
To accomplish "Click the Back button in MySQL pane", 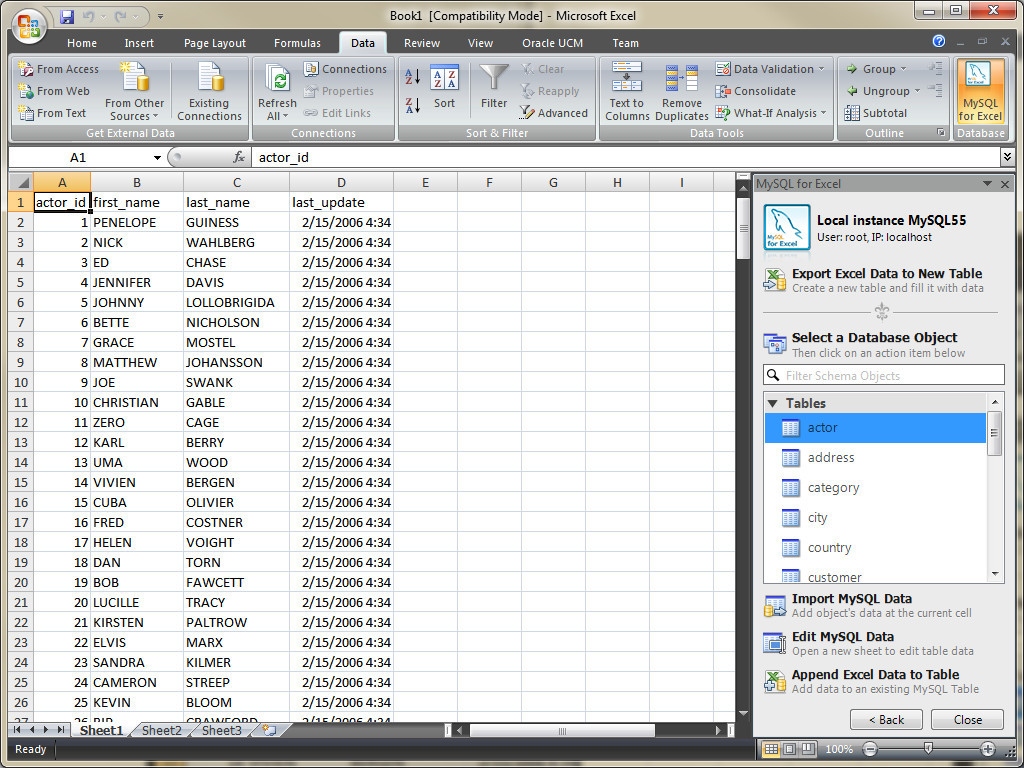I will tap(886, 719).
